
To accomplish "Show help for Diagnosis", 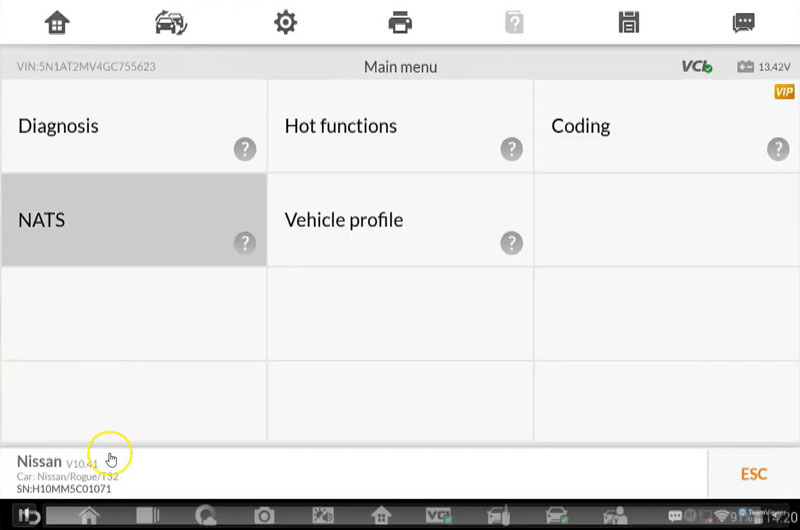I will (x=245, y=149).
